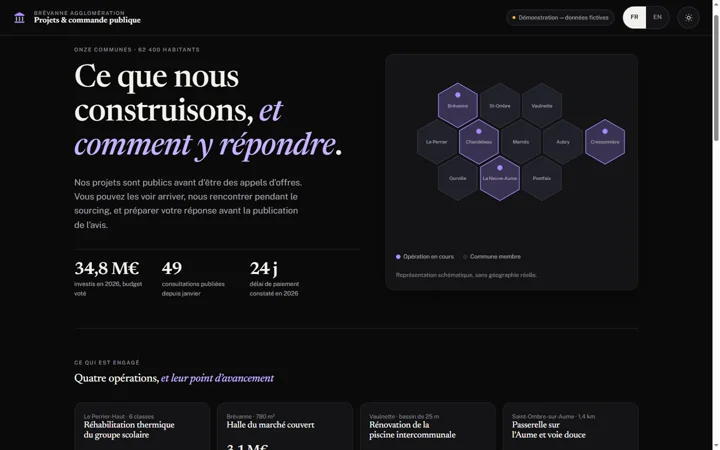Open the Réhabilitation thermique du groupe scolaire card
The width and height of the screenshot is (720, 450).
tap(142, 426)
